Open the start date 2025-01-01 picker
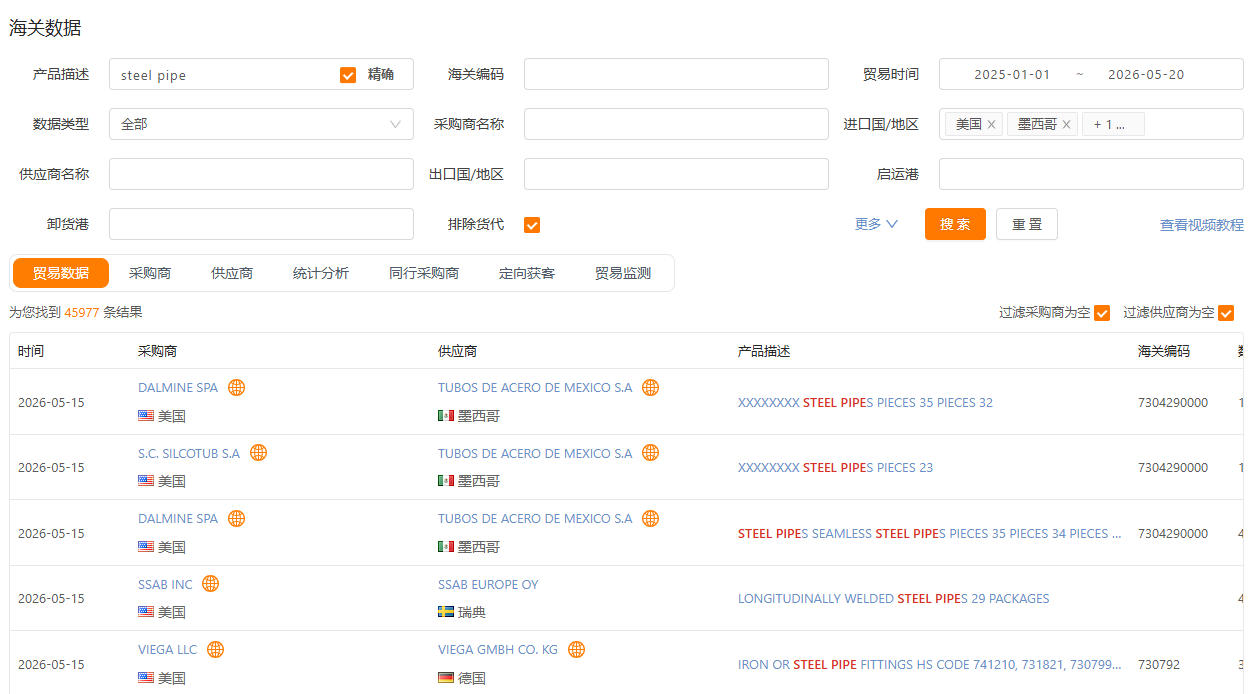 pyautogui.click(x=1012, y=75)
